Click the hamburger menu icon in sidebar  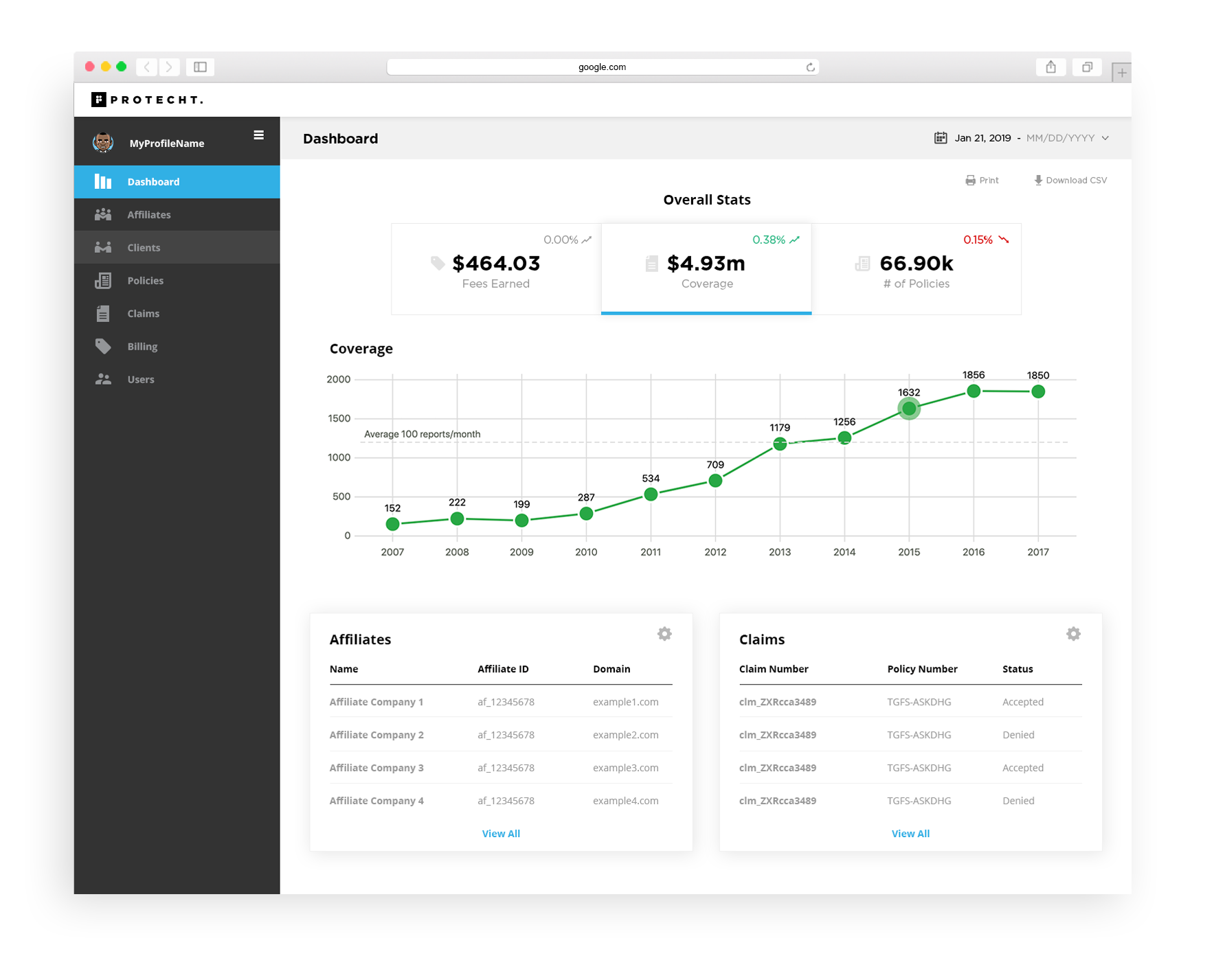click(258, 135)
